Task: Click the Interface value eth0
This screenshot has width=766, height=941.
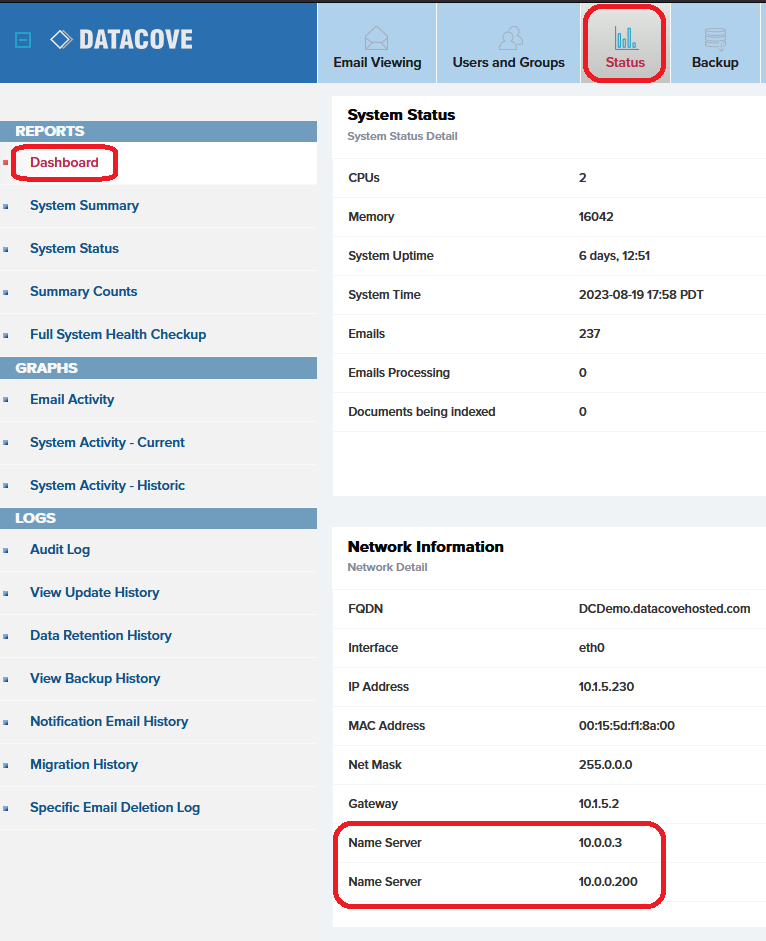Action: click(591, 648)
